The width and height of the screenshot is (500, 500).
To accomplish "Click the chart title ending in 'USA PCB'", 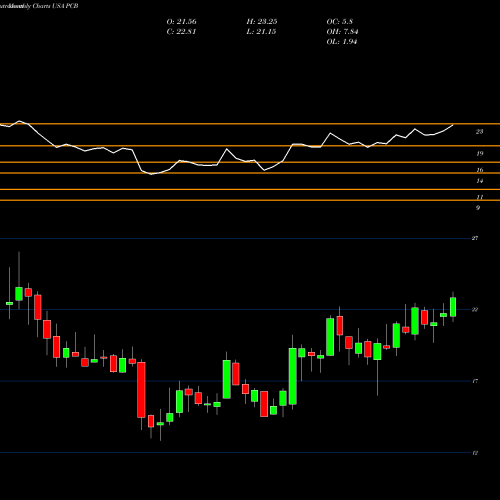I will (x=39, y=6).
